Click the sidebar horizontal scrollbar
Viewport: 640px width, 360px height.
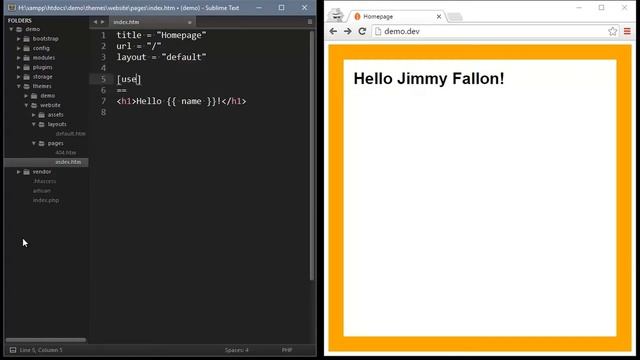[46, 340]
